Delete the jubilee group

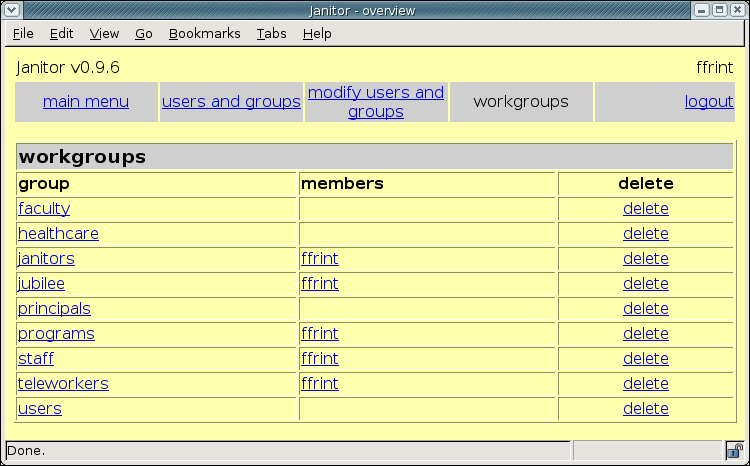(646, 283)
